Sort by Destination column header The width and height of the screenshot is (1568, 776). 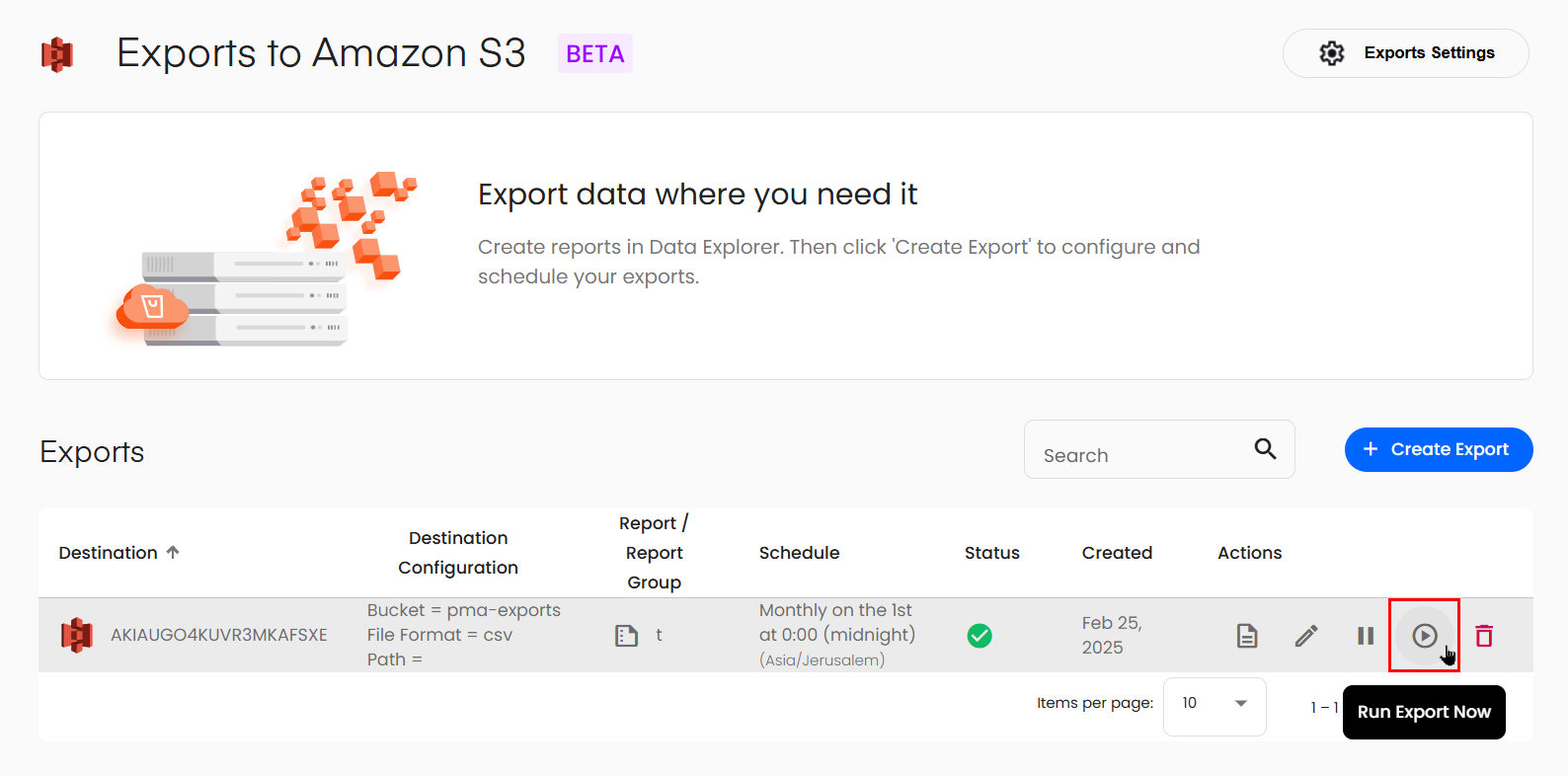(109, 553)
